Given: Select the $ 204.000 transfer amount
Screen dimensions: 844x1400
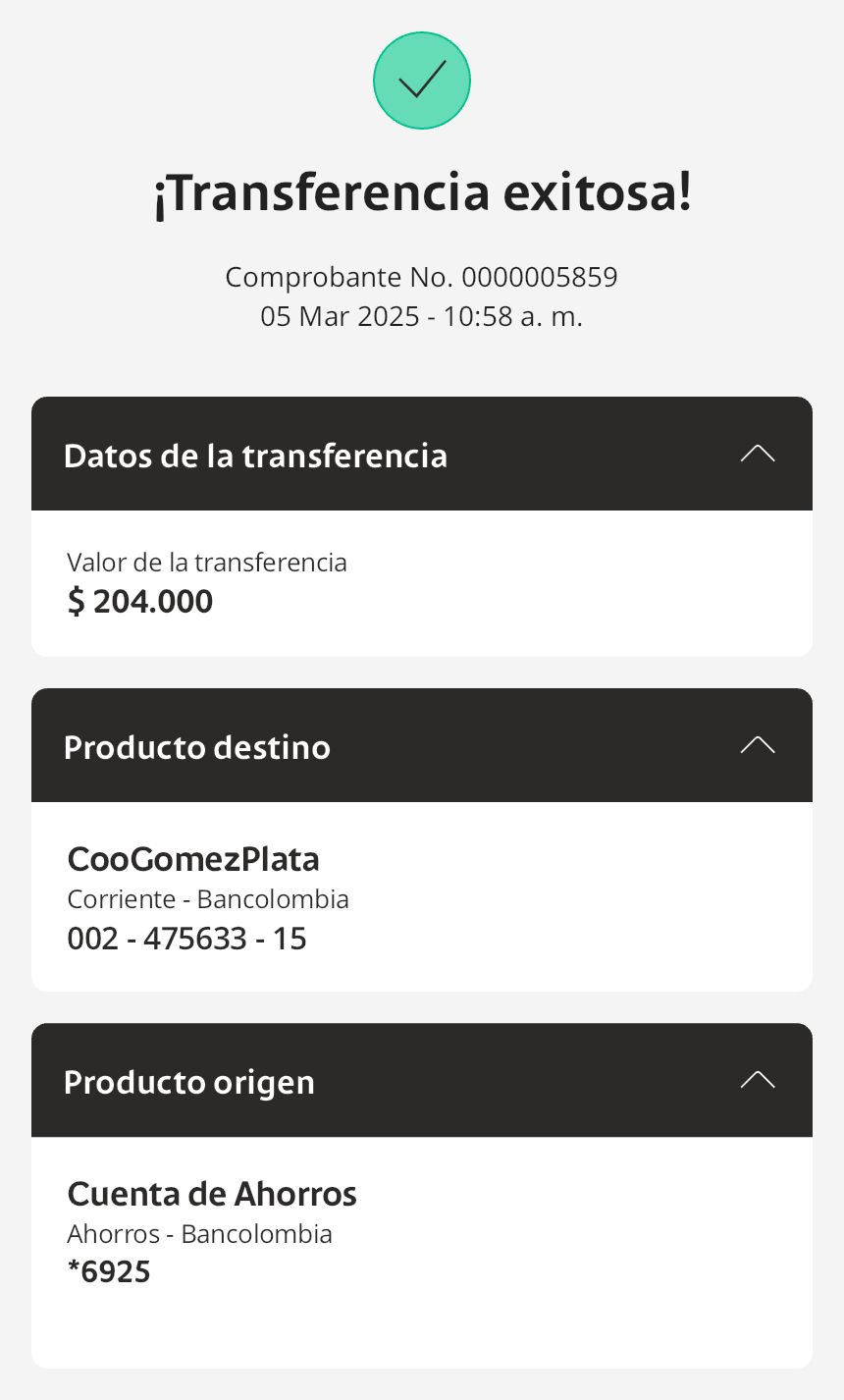Looking at the screenshot, I should tap(140, 602).
